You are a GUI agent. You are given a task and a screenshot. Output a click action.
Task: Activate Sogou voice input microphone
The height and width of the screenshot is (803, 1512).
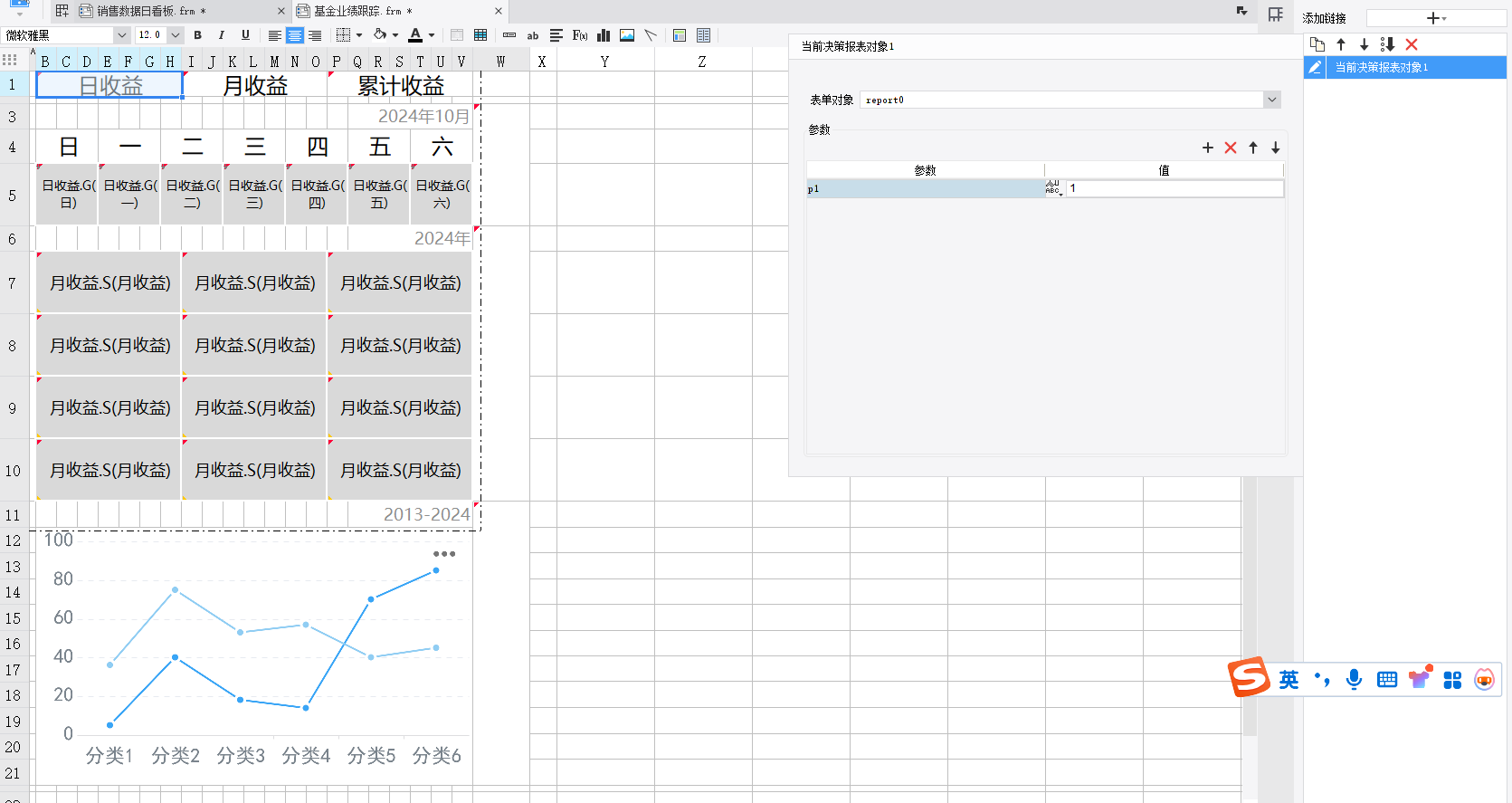(1354, 679)
